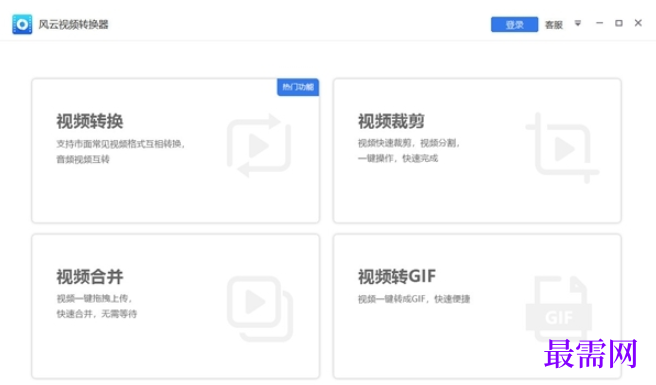This screenshot has width=656, height=385.
Task: Open the 视频合并 feature title
Action: (90, 277)
